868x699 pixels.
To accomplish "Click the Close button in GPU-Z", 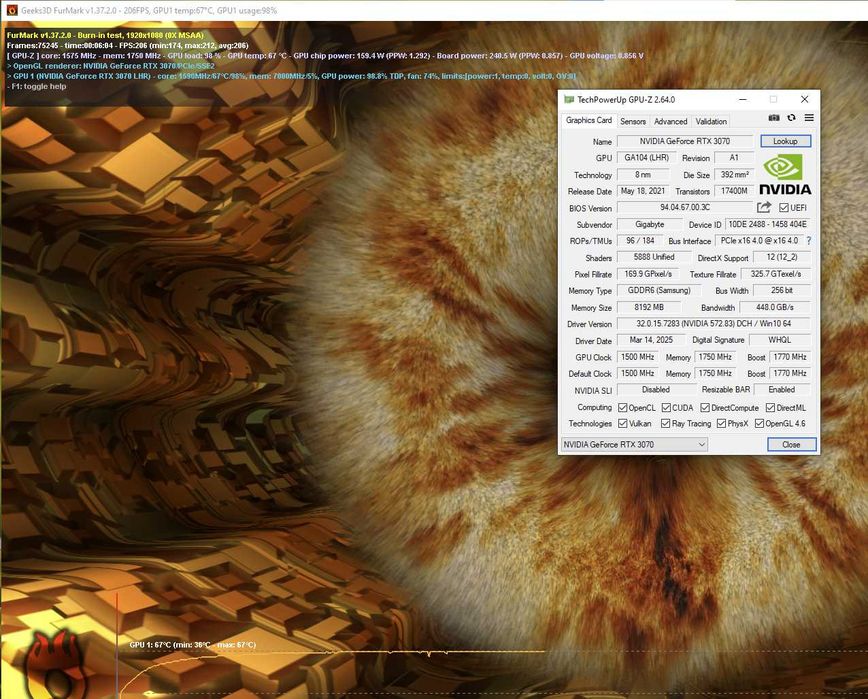I will pyautogui.click(x=791, y=444).
